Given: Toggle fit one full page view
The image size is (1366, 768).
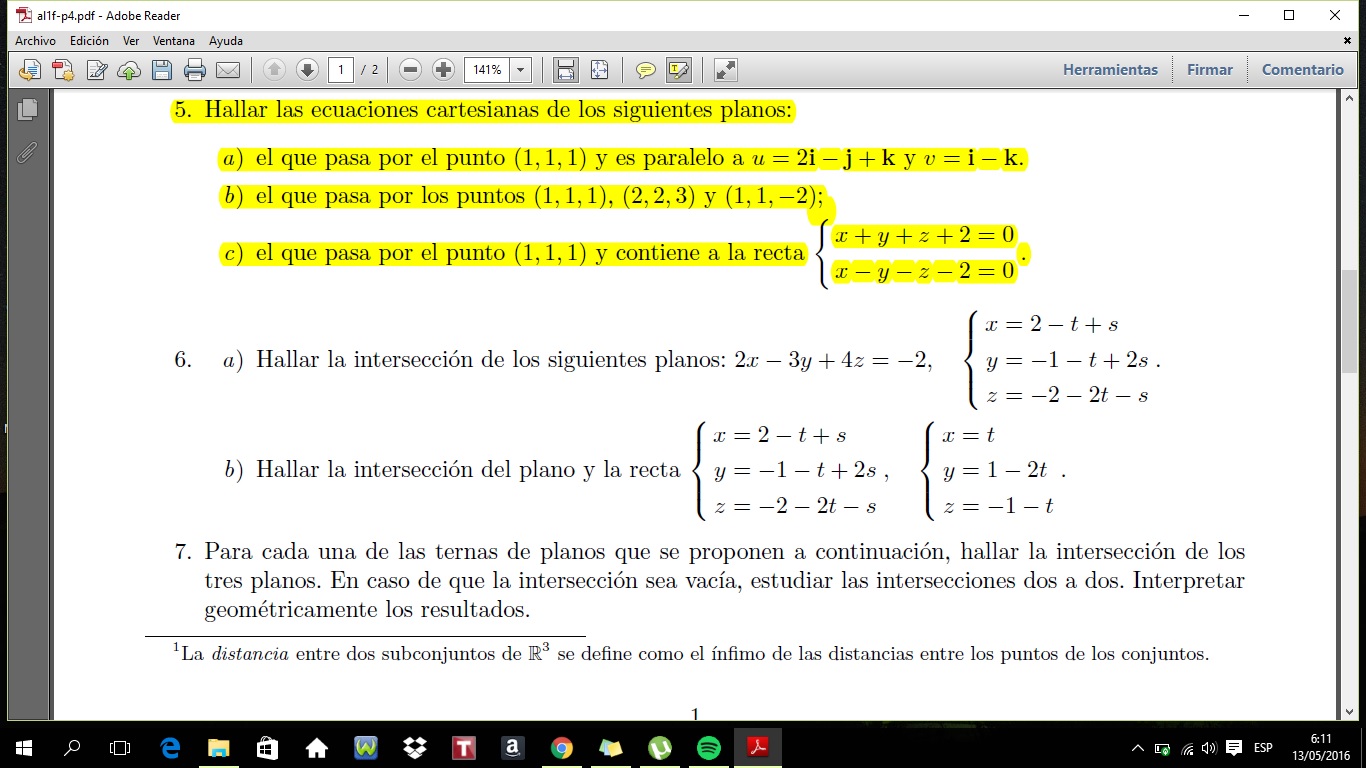Looking at the screenshot, I should point(599,70).
